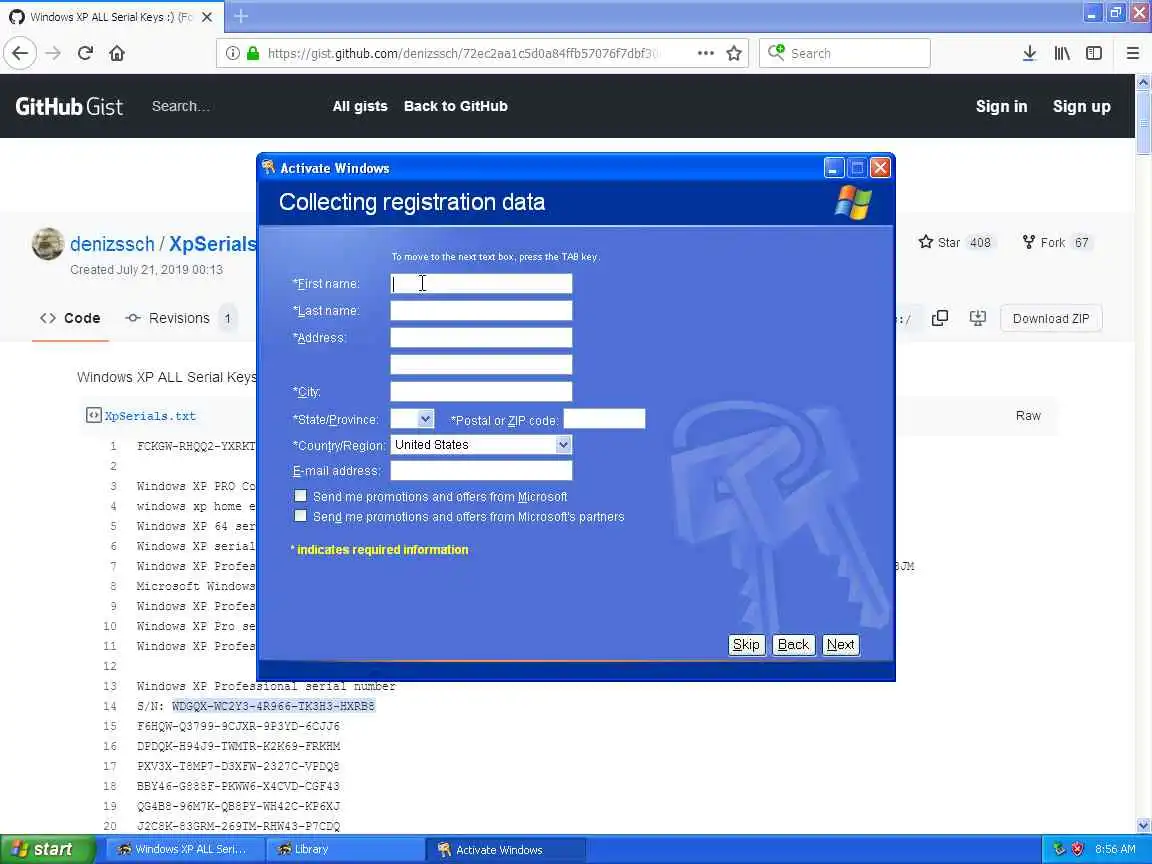Open the XpSerials gist title link
The image size is (1152, 864).
click(x=213, y=244)
